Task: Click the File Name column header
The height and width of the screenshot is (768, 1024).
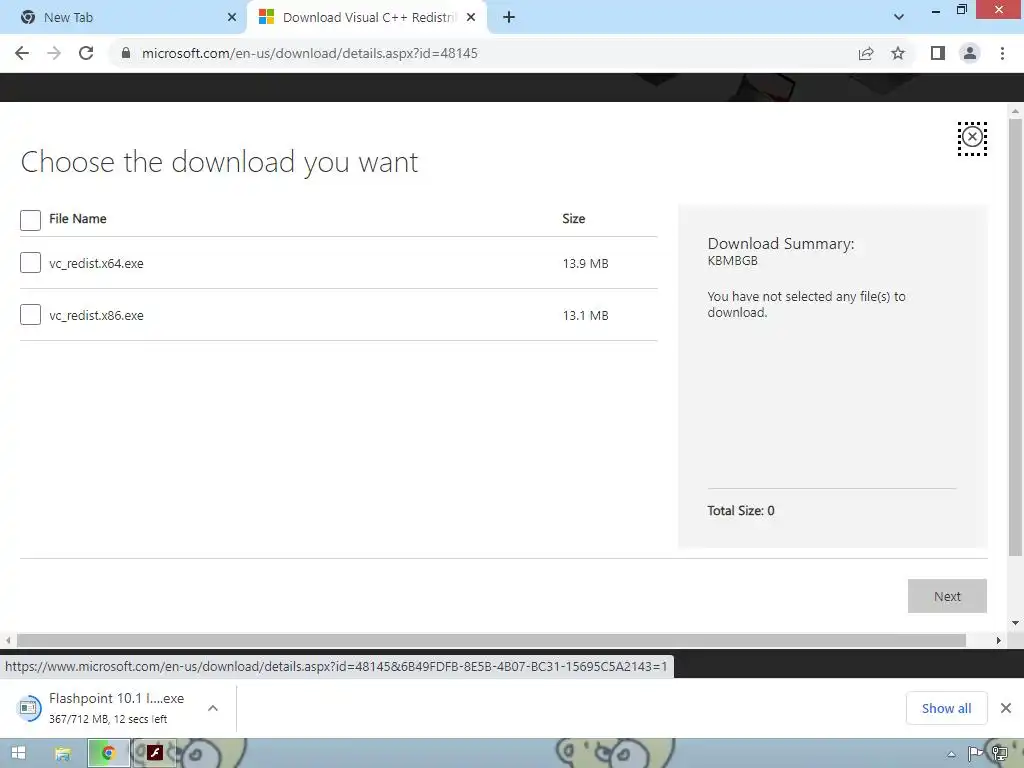Action: coord(78,219)
